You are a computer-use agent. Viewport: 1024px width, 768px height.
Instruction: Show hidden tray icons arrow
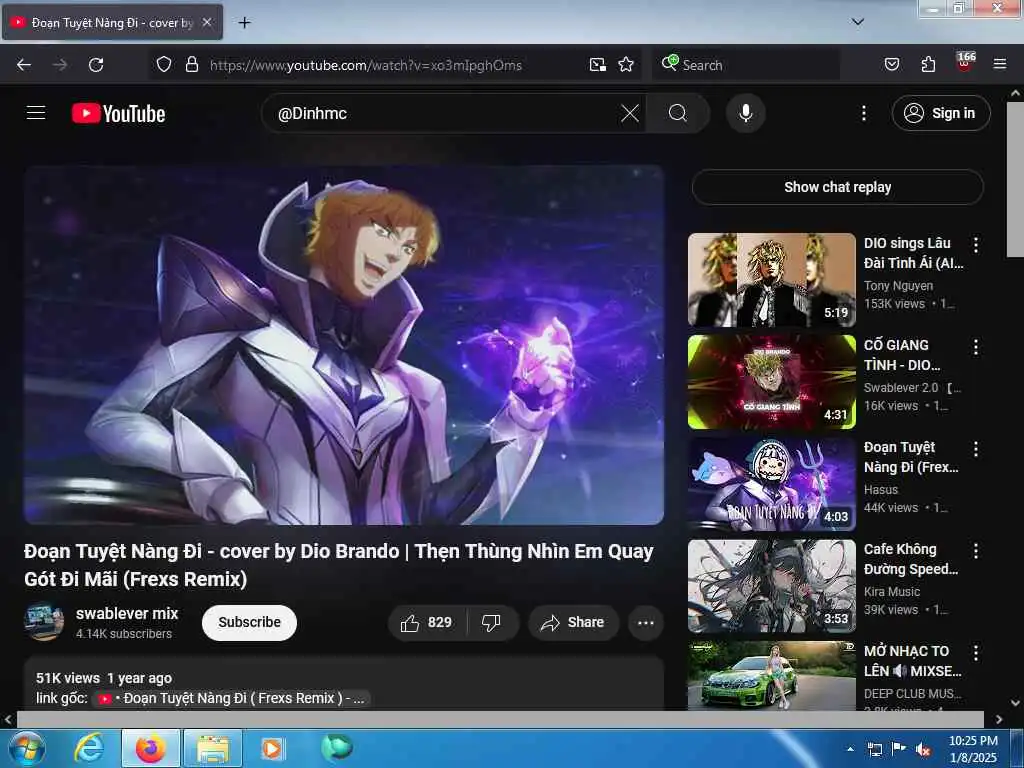(850, 749)
